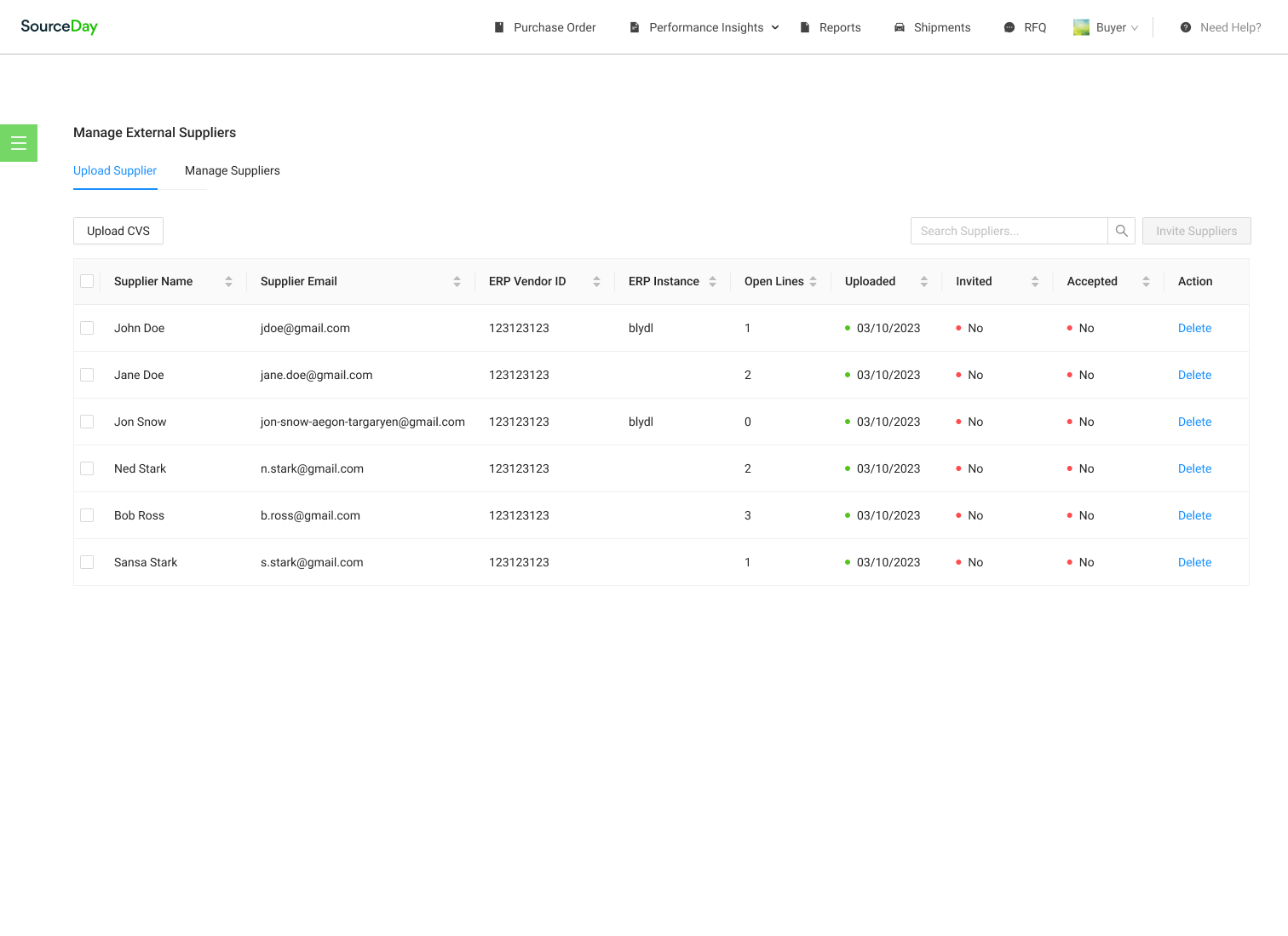
Task: Check the Ned Stark row checkbox
Action: [x=87, y=468]
